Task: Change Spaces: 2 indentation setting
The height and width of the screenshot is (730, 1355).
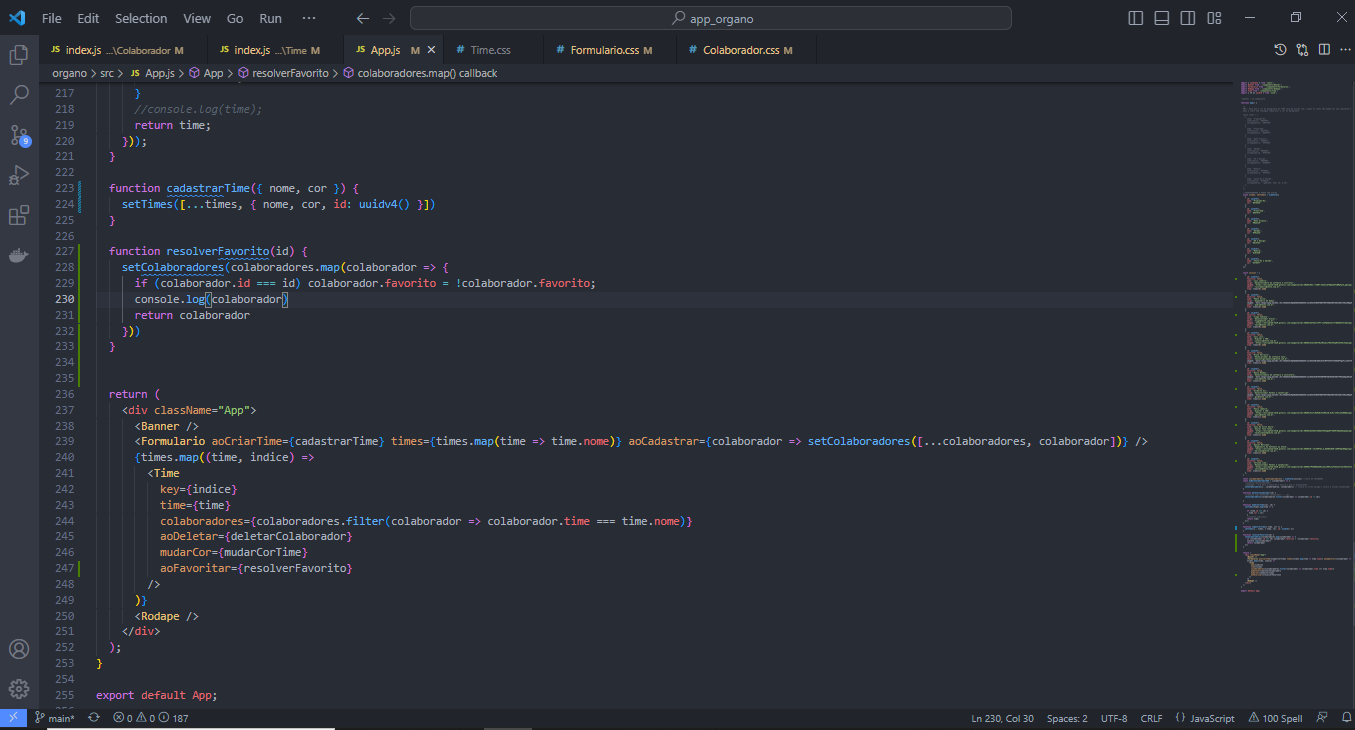Action: (1067, 718)
